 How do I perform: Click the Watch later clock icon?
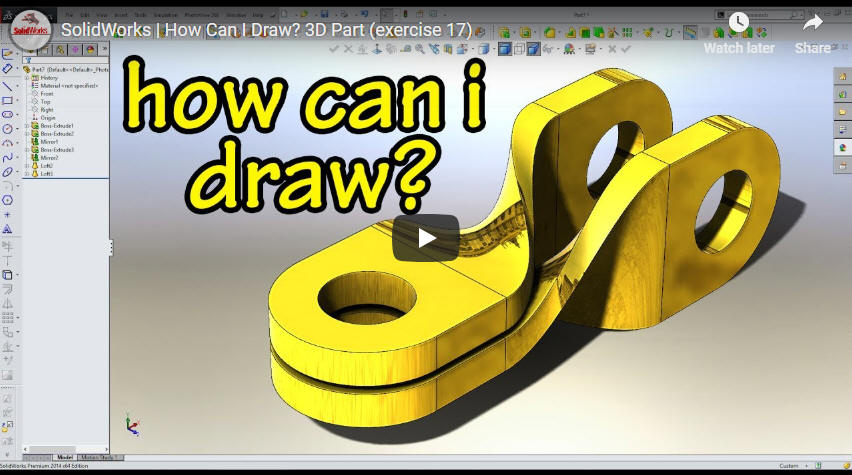click(738, 22)
